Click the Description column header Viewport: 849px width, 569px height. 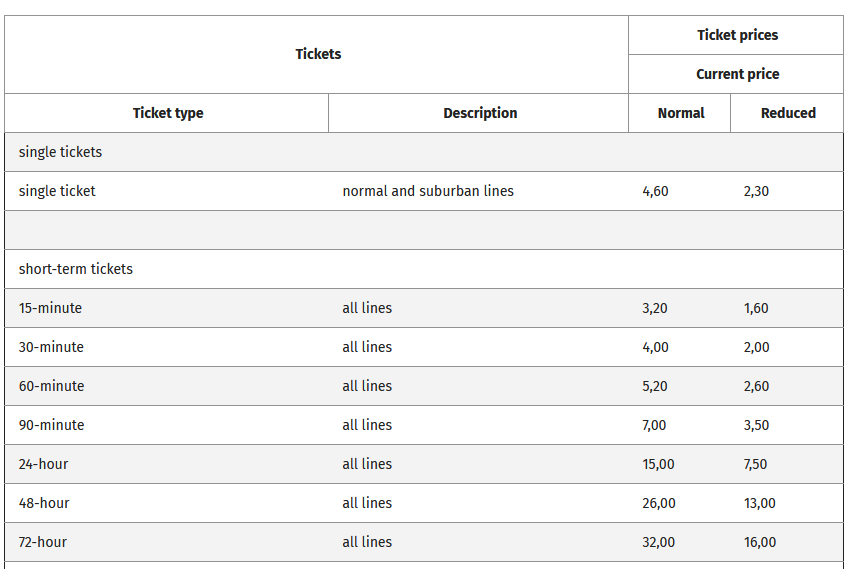point(480,113)
